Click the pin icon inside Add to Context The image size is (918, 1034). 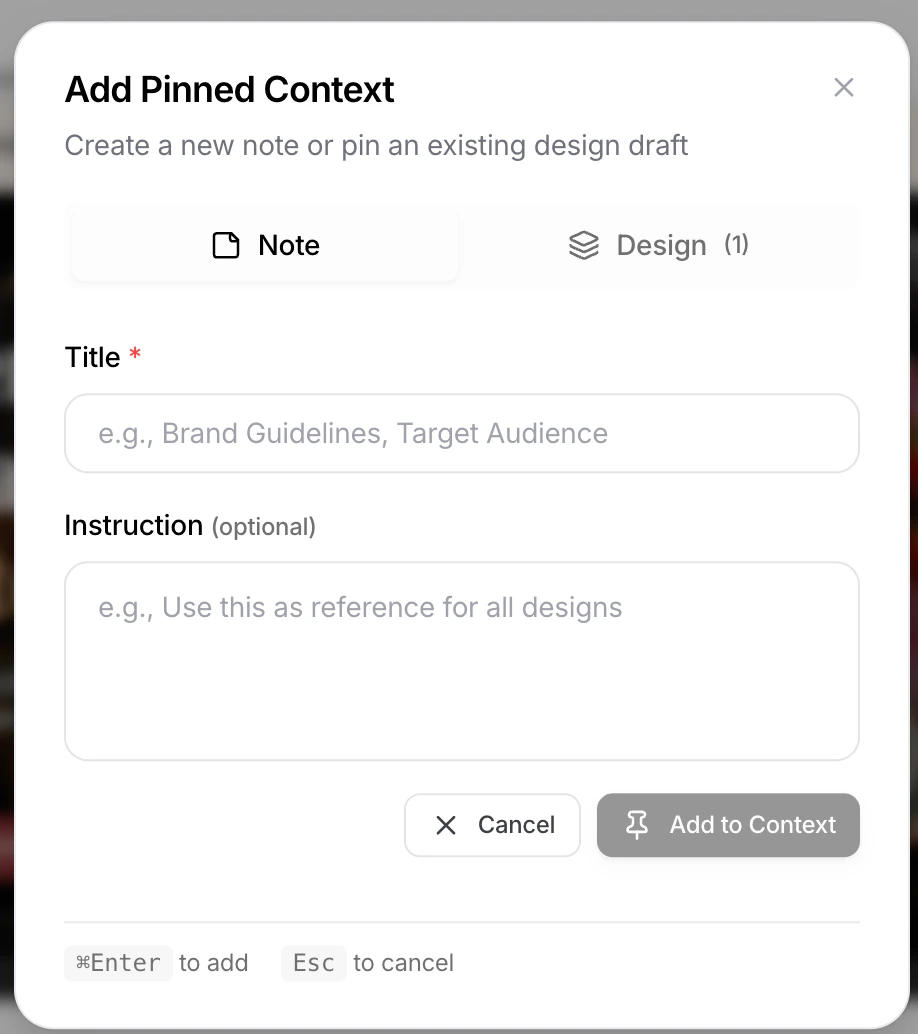(637, 825)
